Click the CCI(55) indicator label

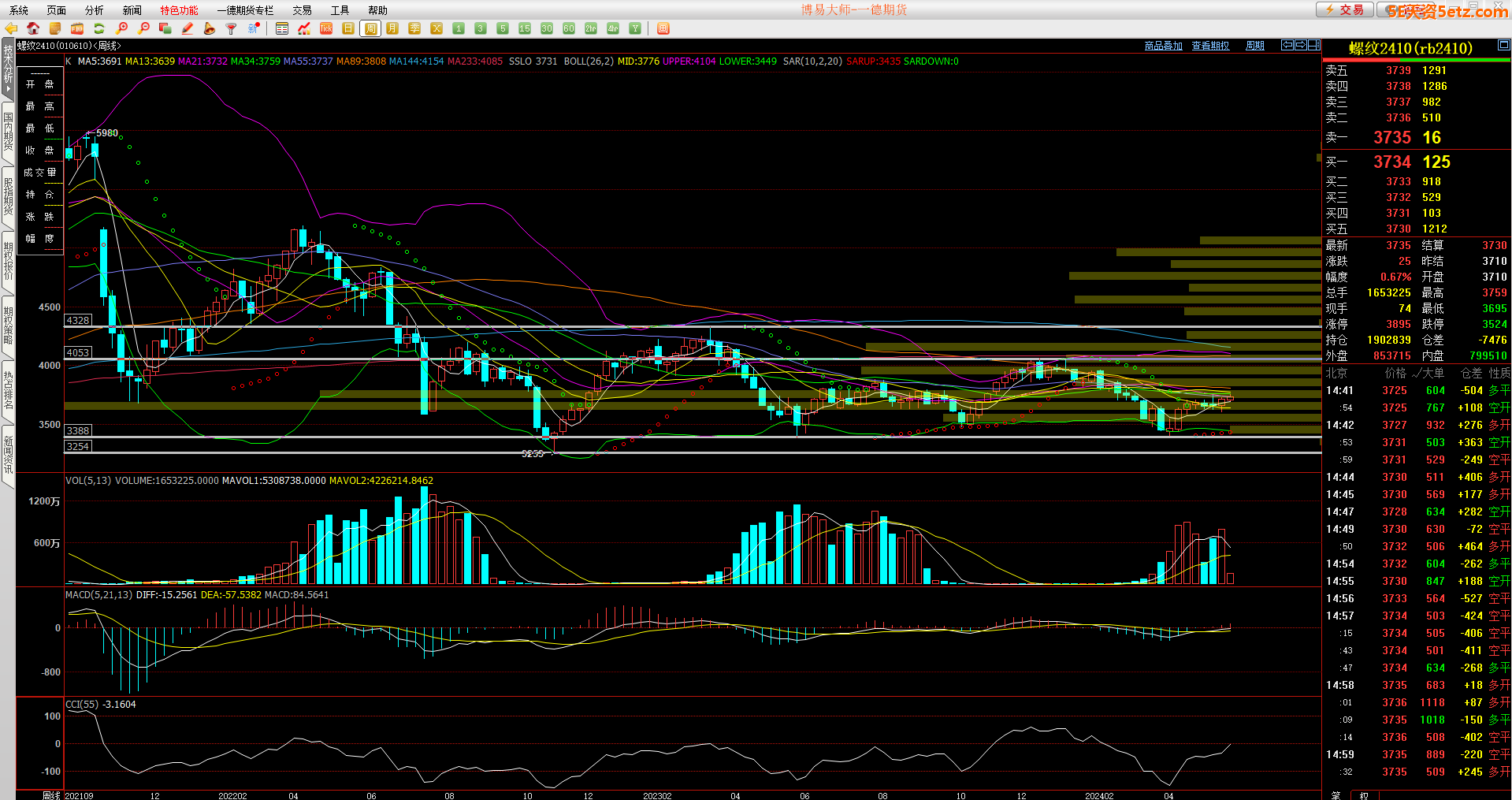82,705
